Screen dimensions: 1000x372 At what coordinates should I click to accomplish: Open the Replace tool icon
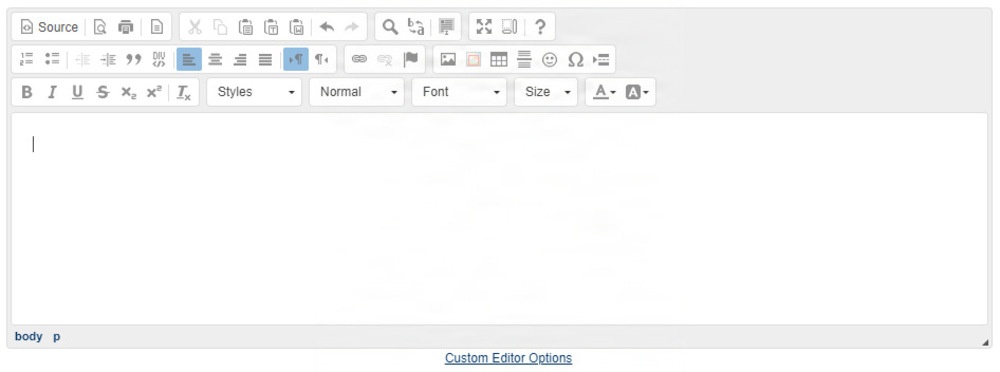coord(416,27)
